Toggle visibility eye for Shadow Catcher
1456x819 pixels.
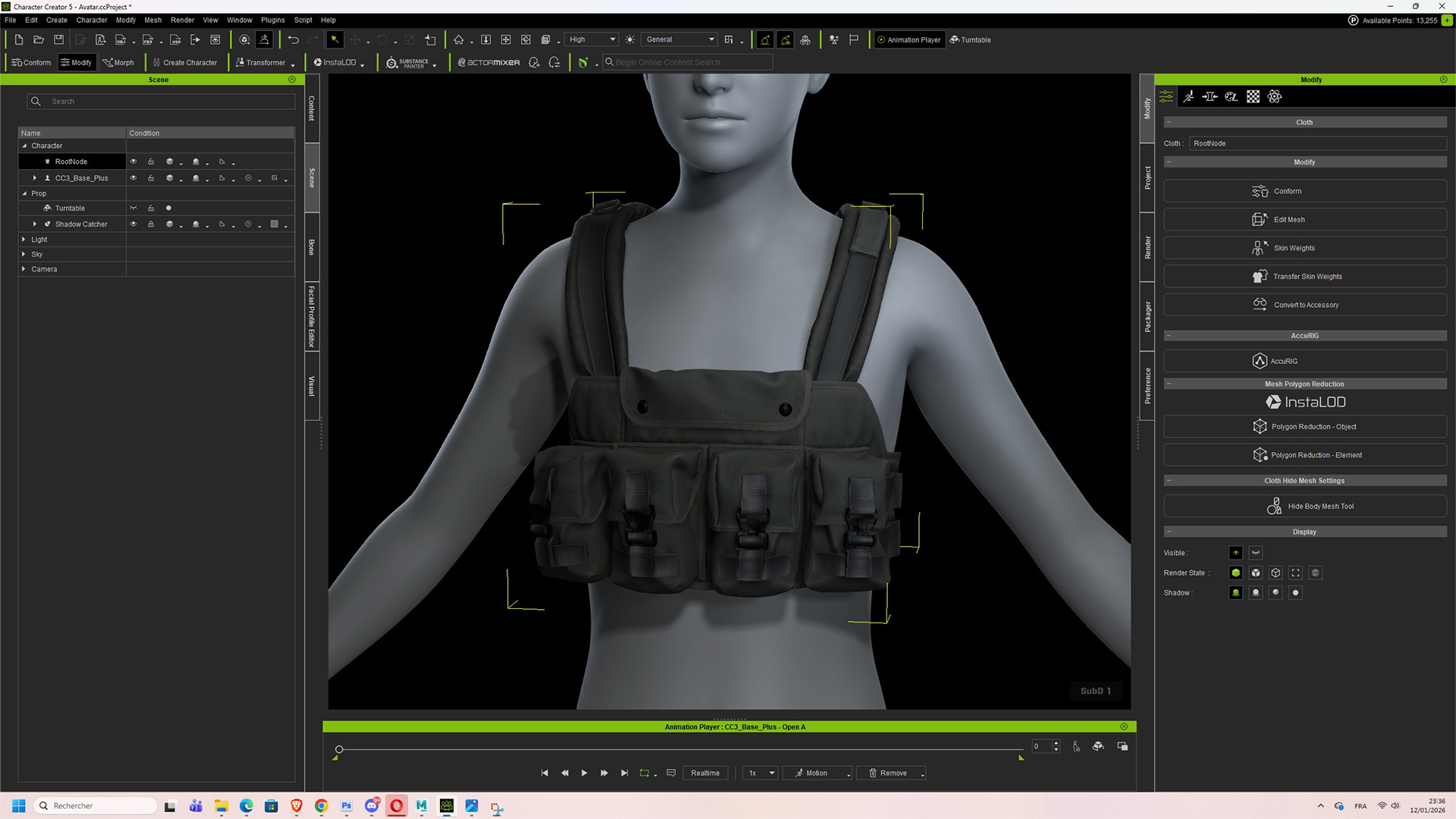click(x=133, y=224)
